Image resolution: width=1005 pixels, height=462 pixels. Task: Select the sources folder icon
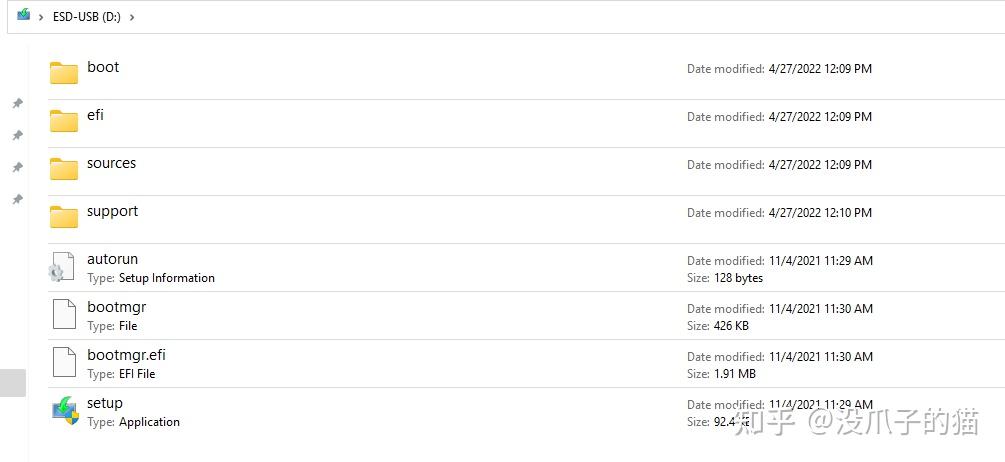(64, 168)
